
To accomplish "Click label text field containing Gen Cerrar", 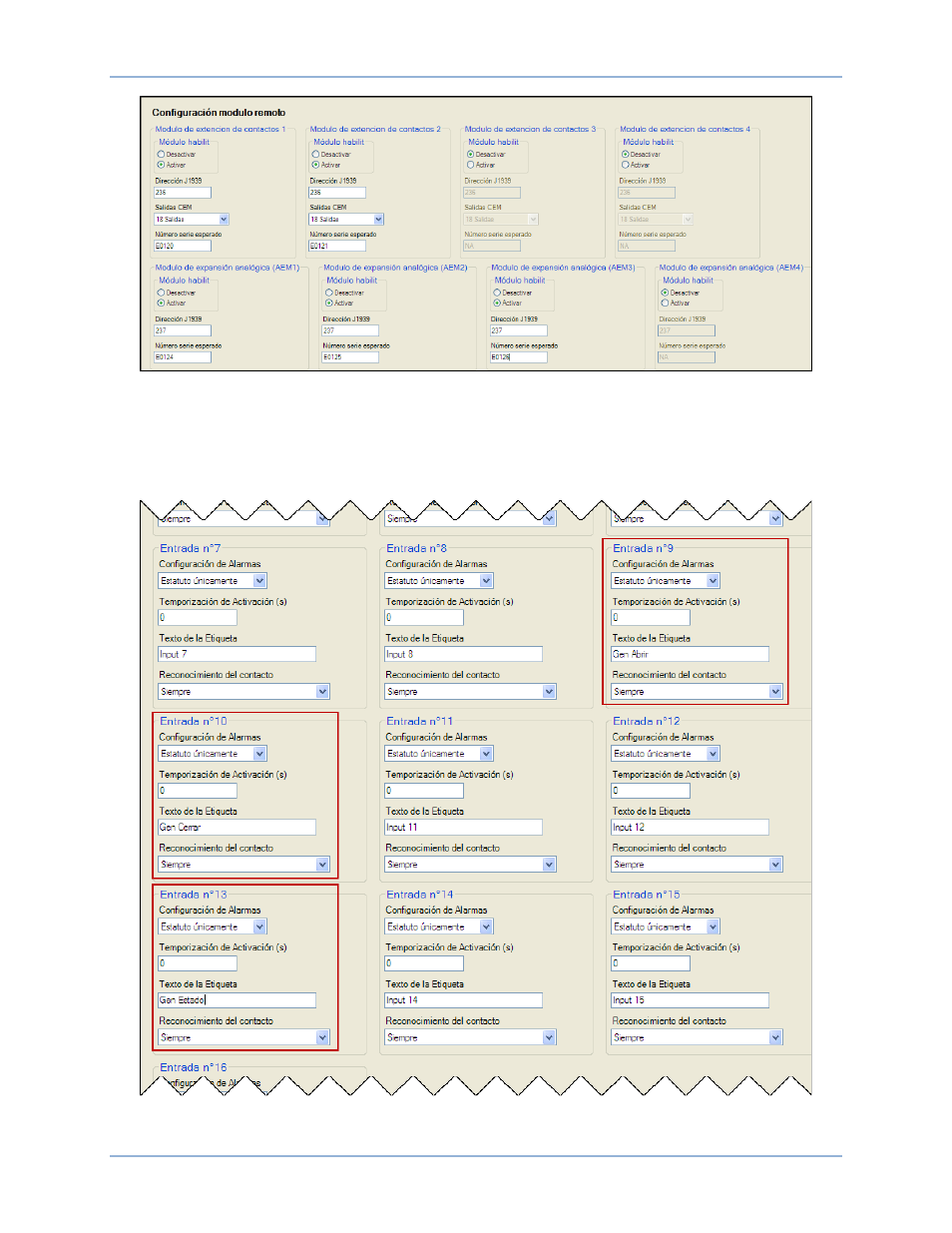I will [238, 827].
